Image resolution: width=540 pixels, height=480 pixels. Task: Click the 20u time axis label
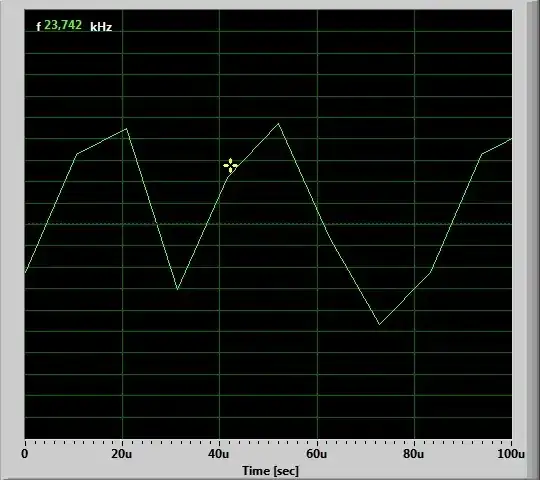point(121,454)
